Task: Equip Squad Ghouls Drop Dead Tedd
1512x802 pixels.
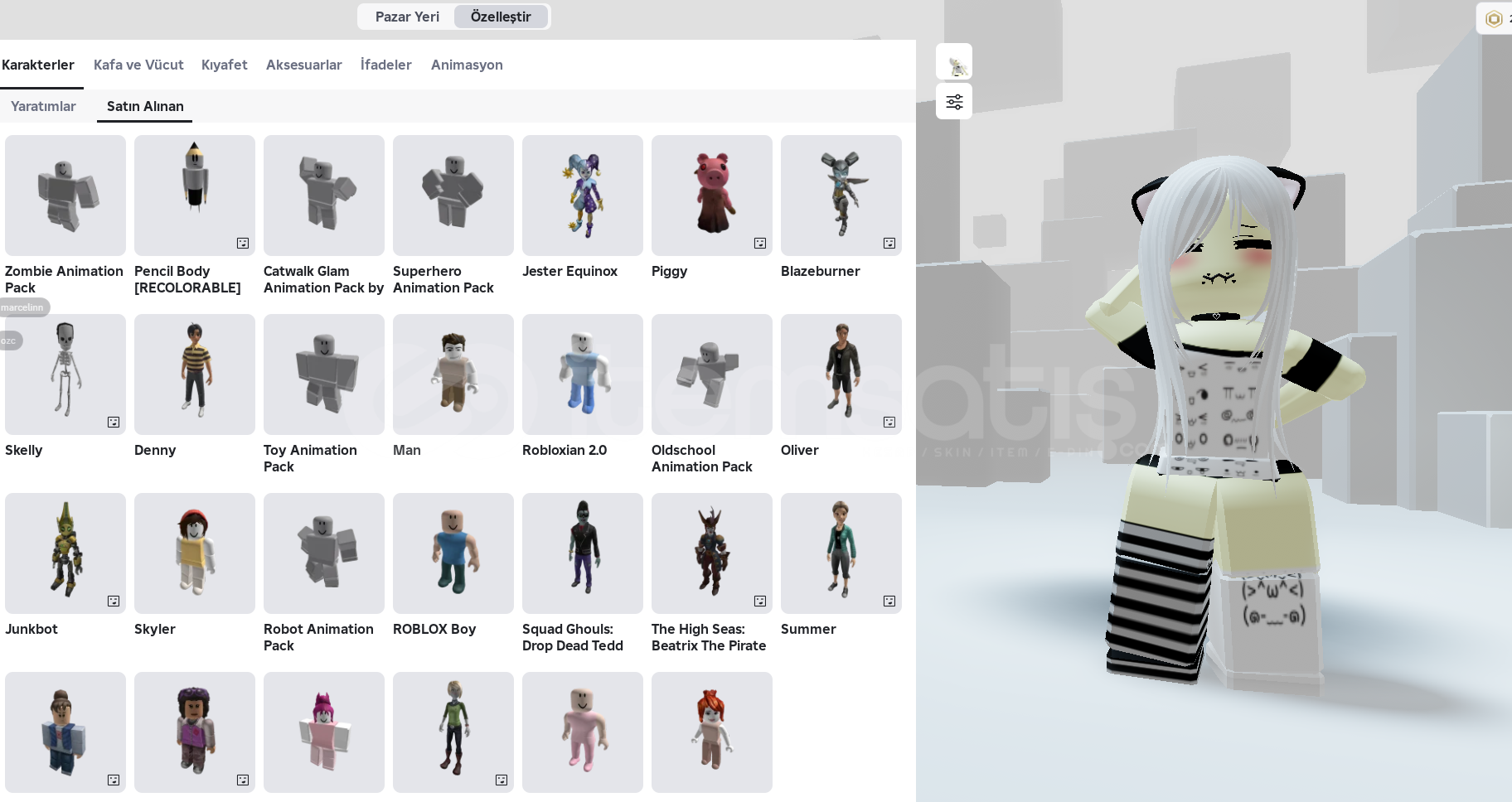Action: click(x=583, y=553)
